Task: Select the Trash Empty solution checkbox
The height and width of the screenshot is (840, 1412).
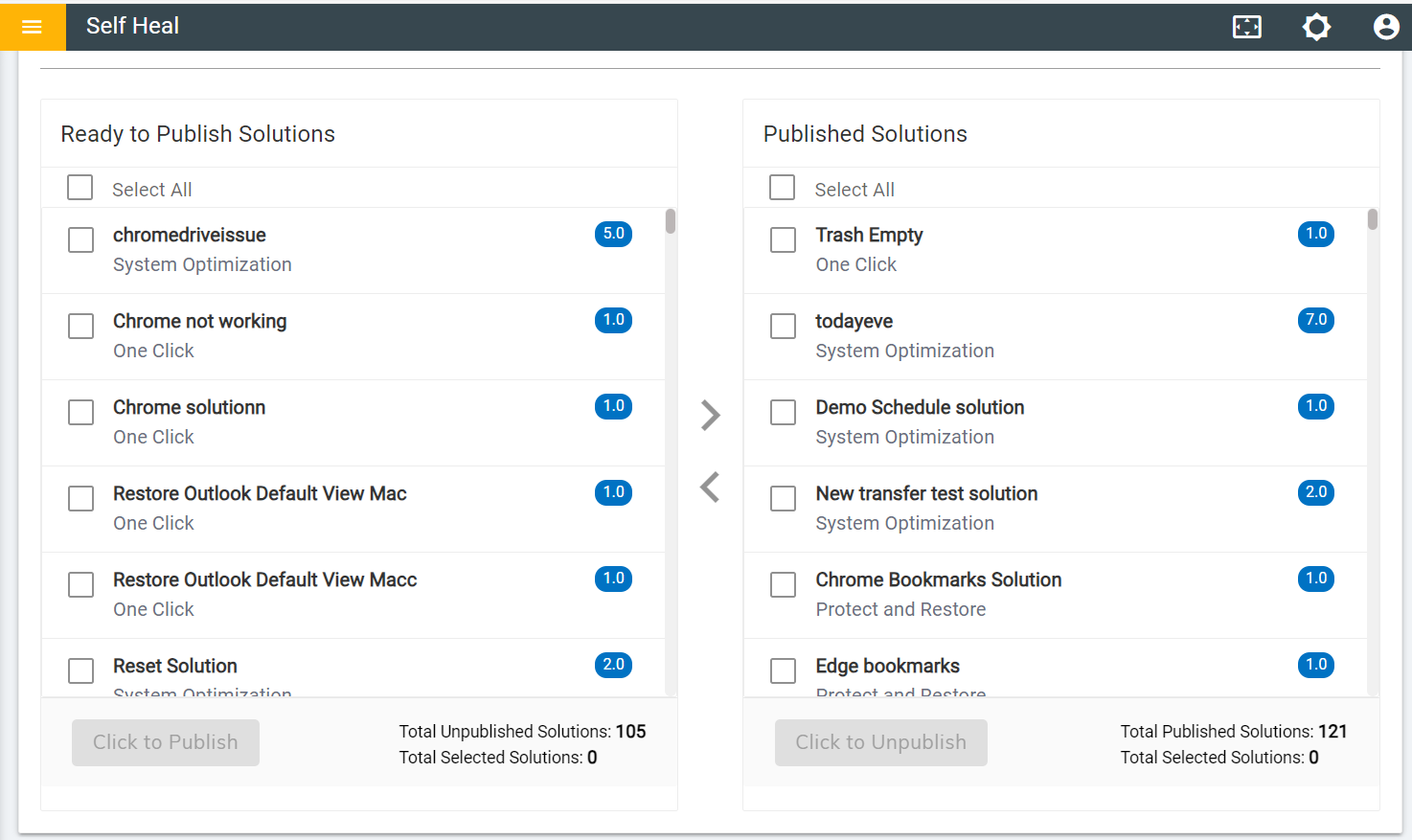Action: click(784, 239)
